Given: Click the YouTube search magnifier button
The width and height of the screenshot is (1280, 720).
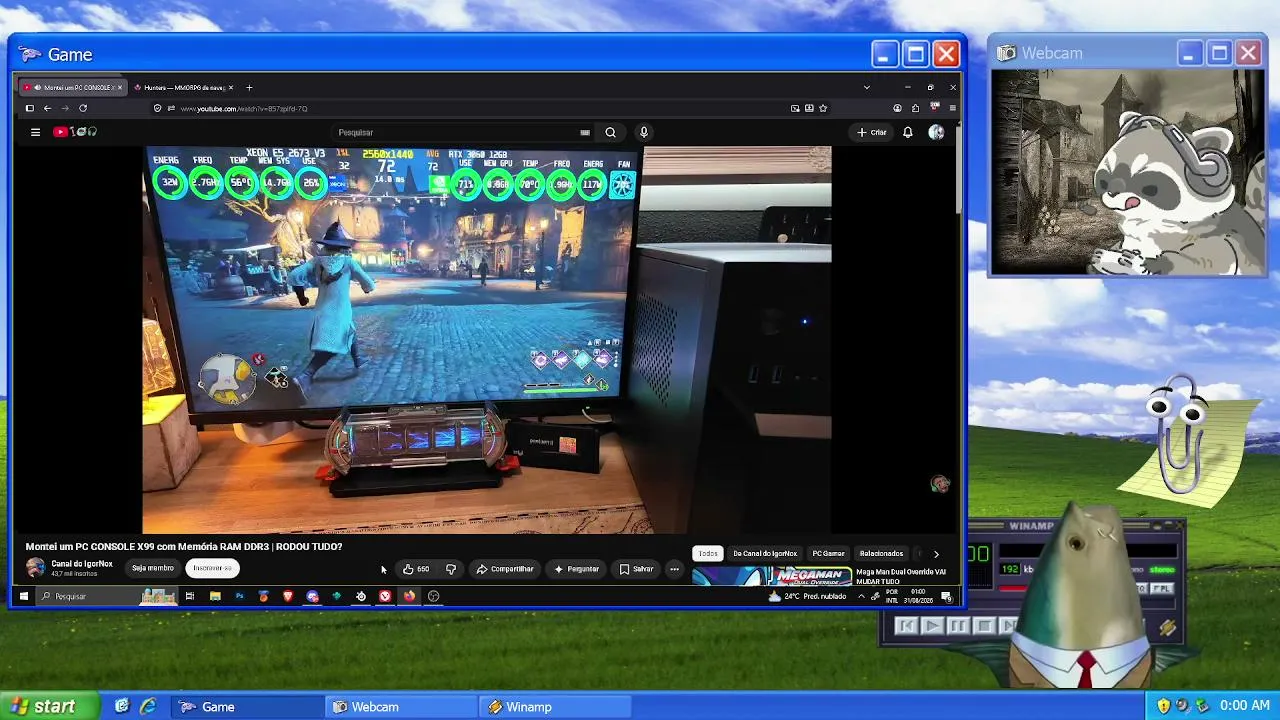Looking at the screenshot, I should click(x=610, y=132).
